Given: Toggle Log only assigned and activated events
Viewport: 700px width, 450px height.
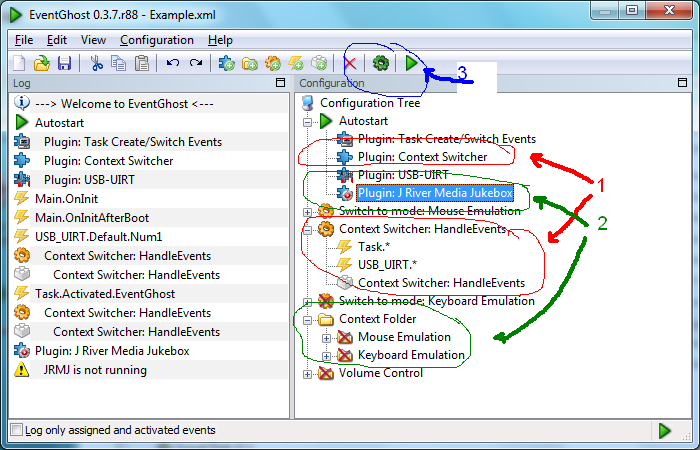Looking at the screenshot, I should point(17,430).
